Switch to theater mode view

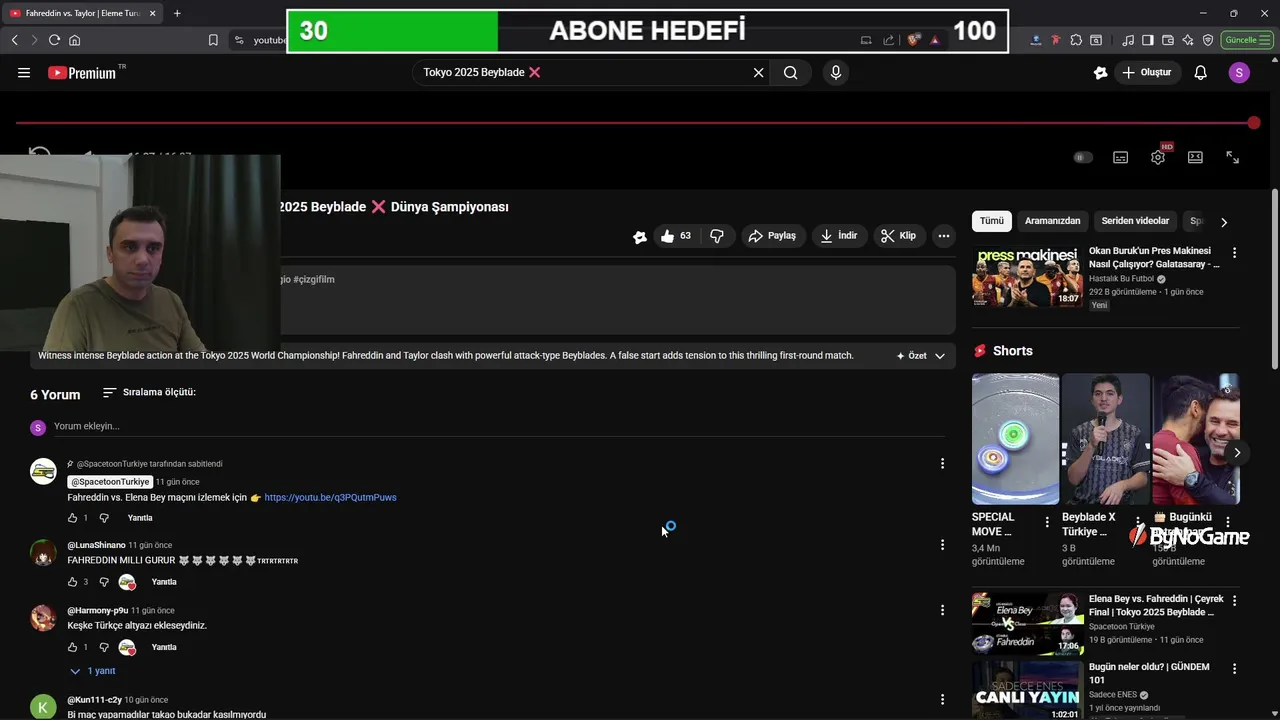pyautogui.click(x=1195, y=157)
